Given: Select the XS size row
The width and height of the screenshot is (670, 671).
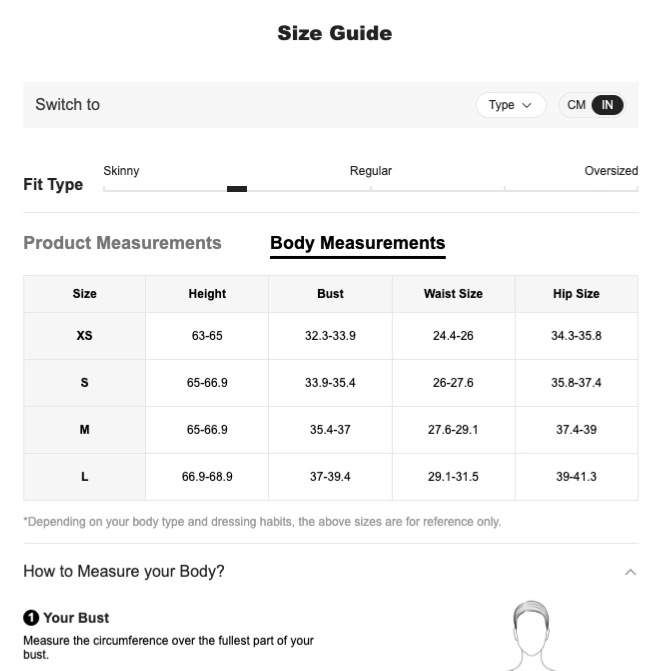Looking at the screenshot, I should (331, 336).
